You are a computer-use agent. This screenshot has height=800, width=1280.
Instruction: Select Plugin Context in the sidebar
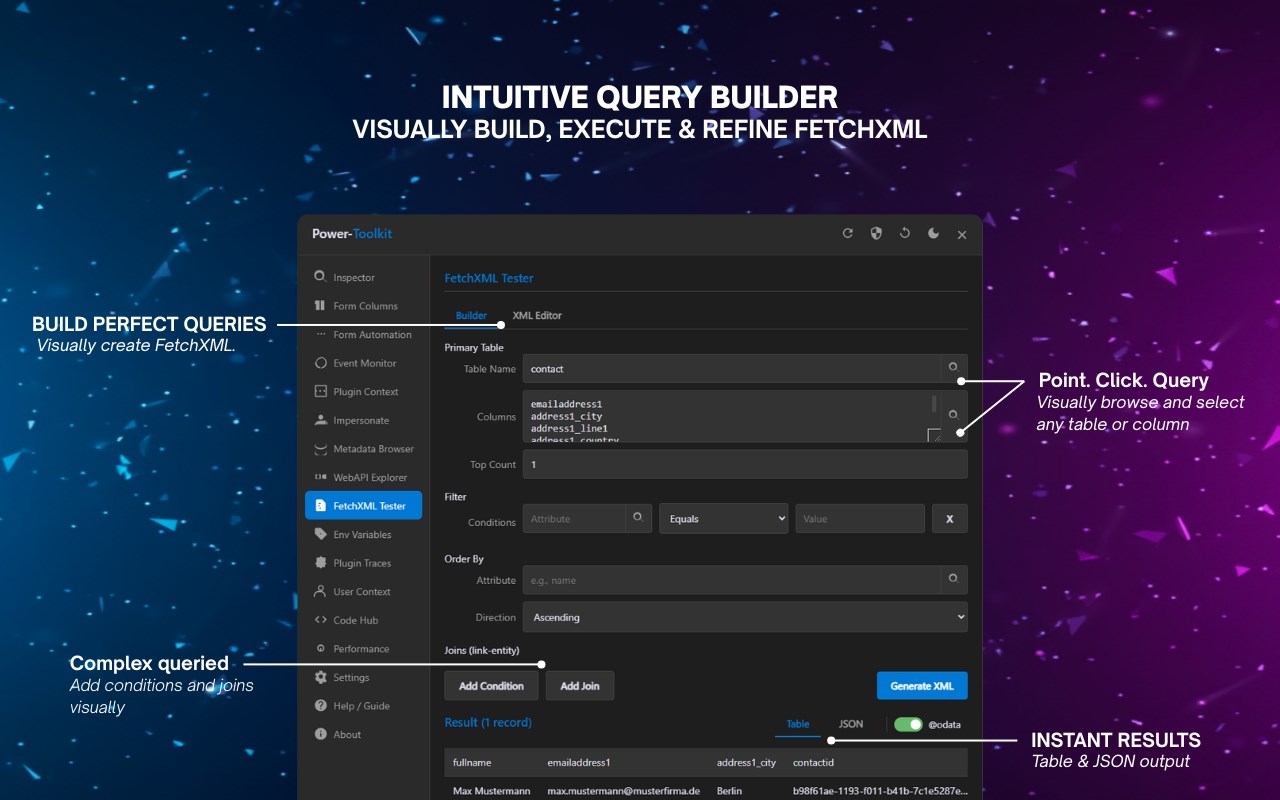click(363, 392)
